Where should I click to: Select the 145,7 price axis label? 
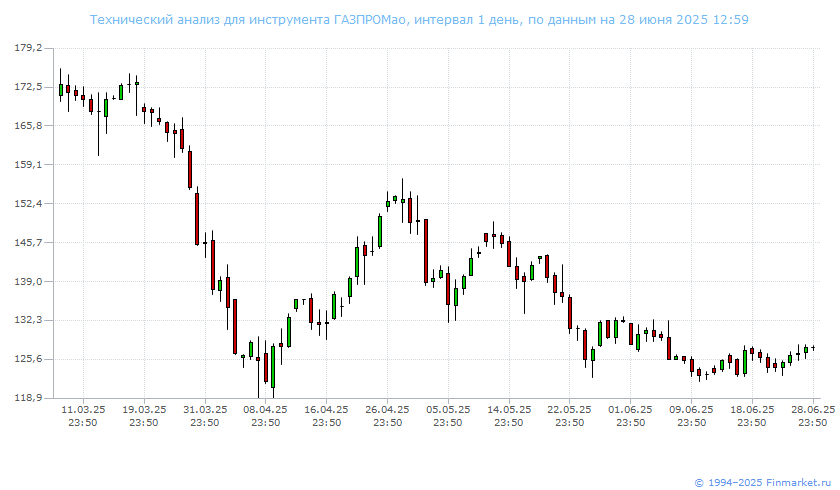28,242
